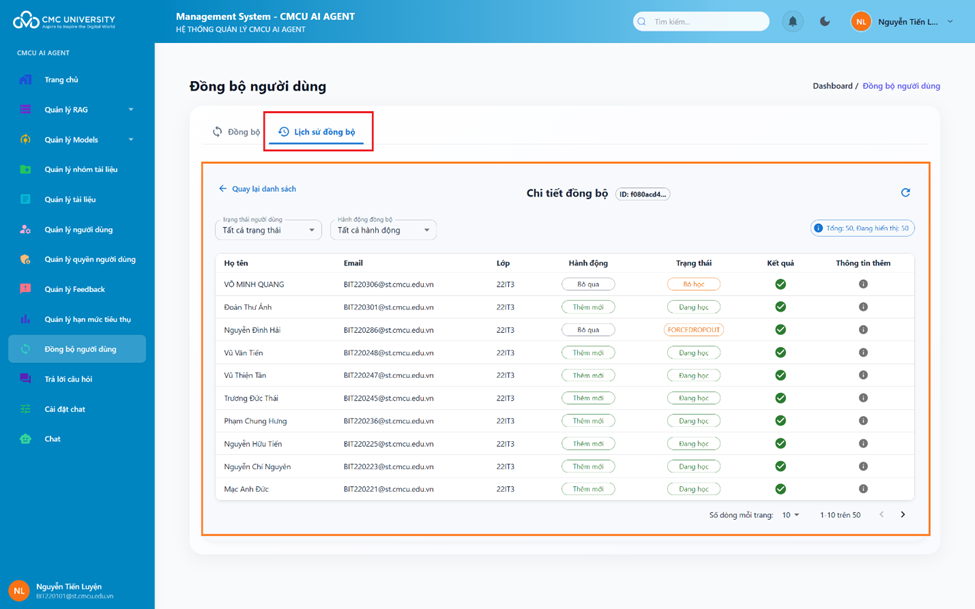Open info icon for Mạc Anh Đức row
This screenshot has width=975, height=609.
tap(863, 489)
